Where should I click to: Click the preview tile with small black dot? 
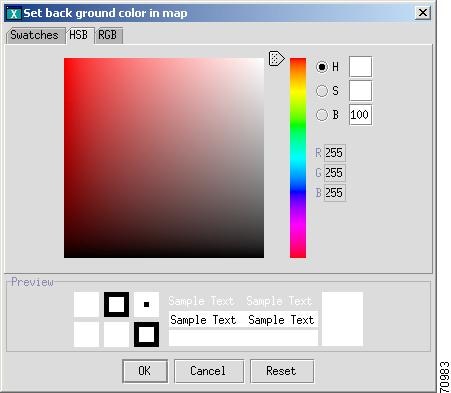tap(146, 304)
